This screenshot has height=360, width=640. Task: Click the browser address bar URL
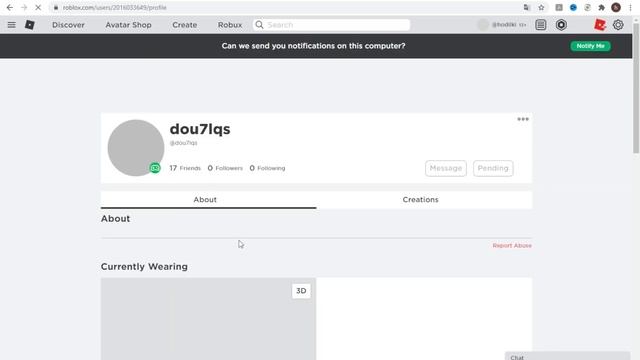pos(115,7)
